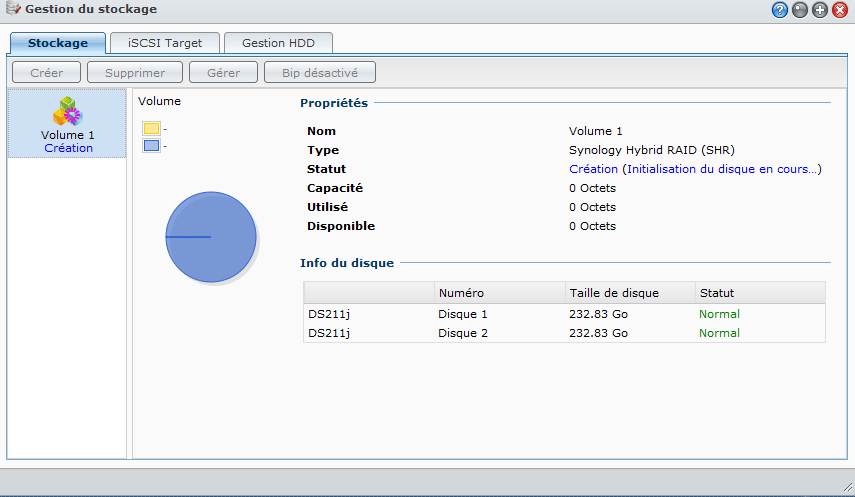The image size is (855, 497).
Task: Click the Synology Hybrid RAID (SHR) value
Action: 652,150
